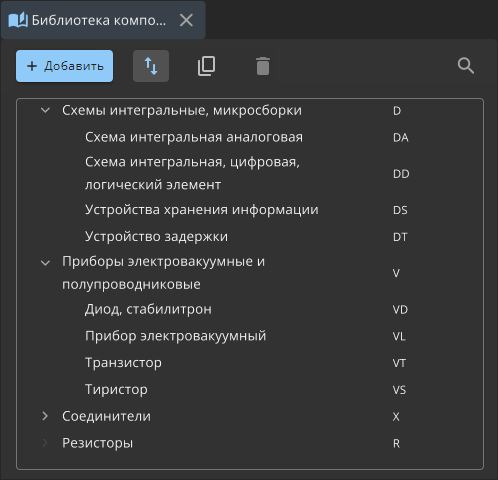Close the Библиотека компо... tab
Image resolution: width=498 pixels, height=480 pixels.
[x=186, y=20]
